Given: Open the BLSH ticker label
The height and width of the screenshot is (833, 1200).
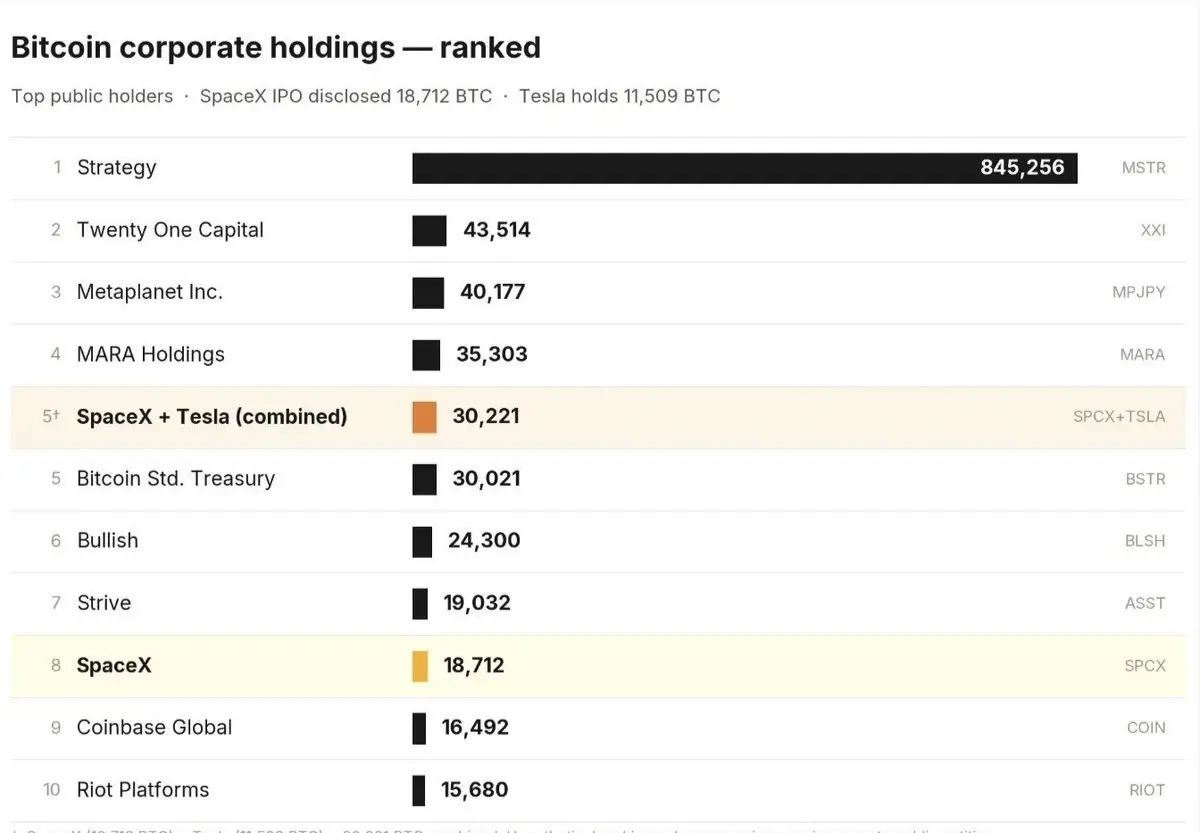Looking at the screenshot, I should [1145, 541].
